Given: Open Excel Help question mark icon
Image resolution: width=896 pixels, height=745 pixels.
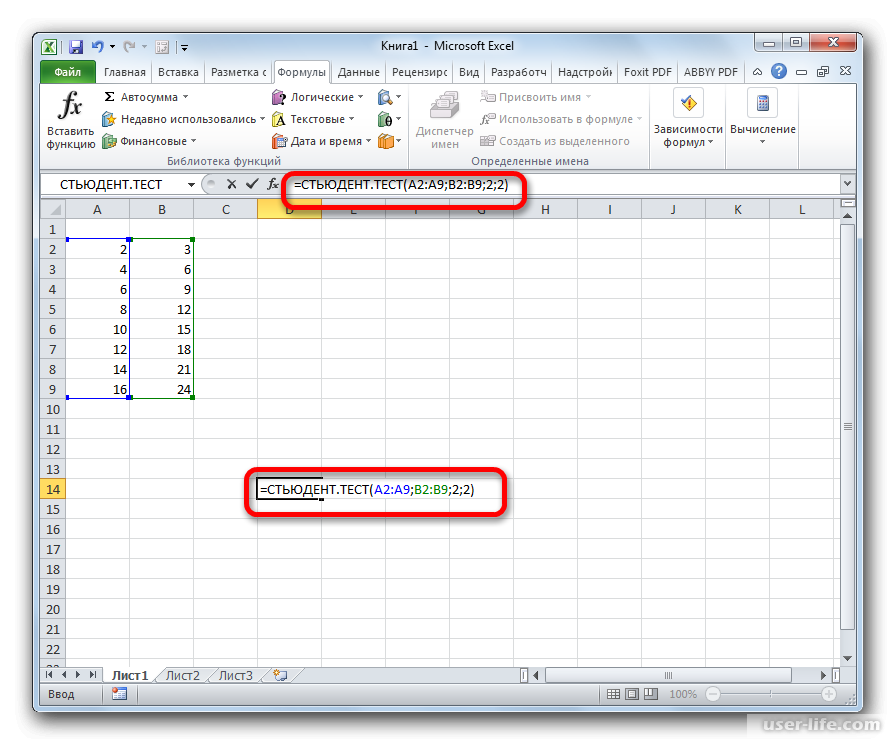Looking at the screenshot, I should (778, 71).
